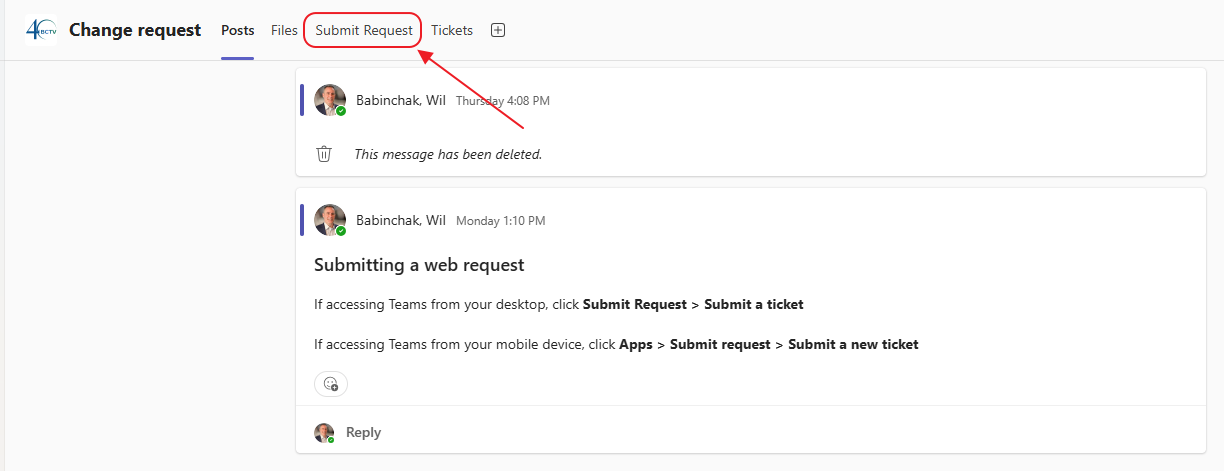Reply to the web request post
This screenshot has height=471, width=1224.
(363, 432)
